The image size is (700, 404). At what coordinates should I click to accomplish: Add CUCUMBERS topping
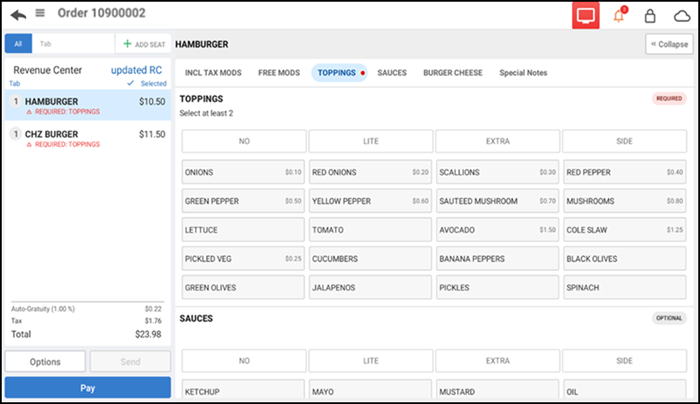click(x=370, y=258)
